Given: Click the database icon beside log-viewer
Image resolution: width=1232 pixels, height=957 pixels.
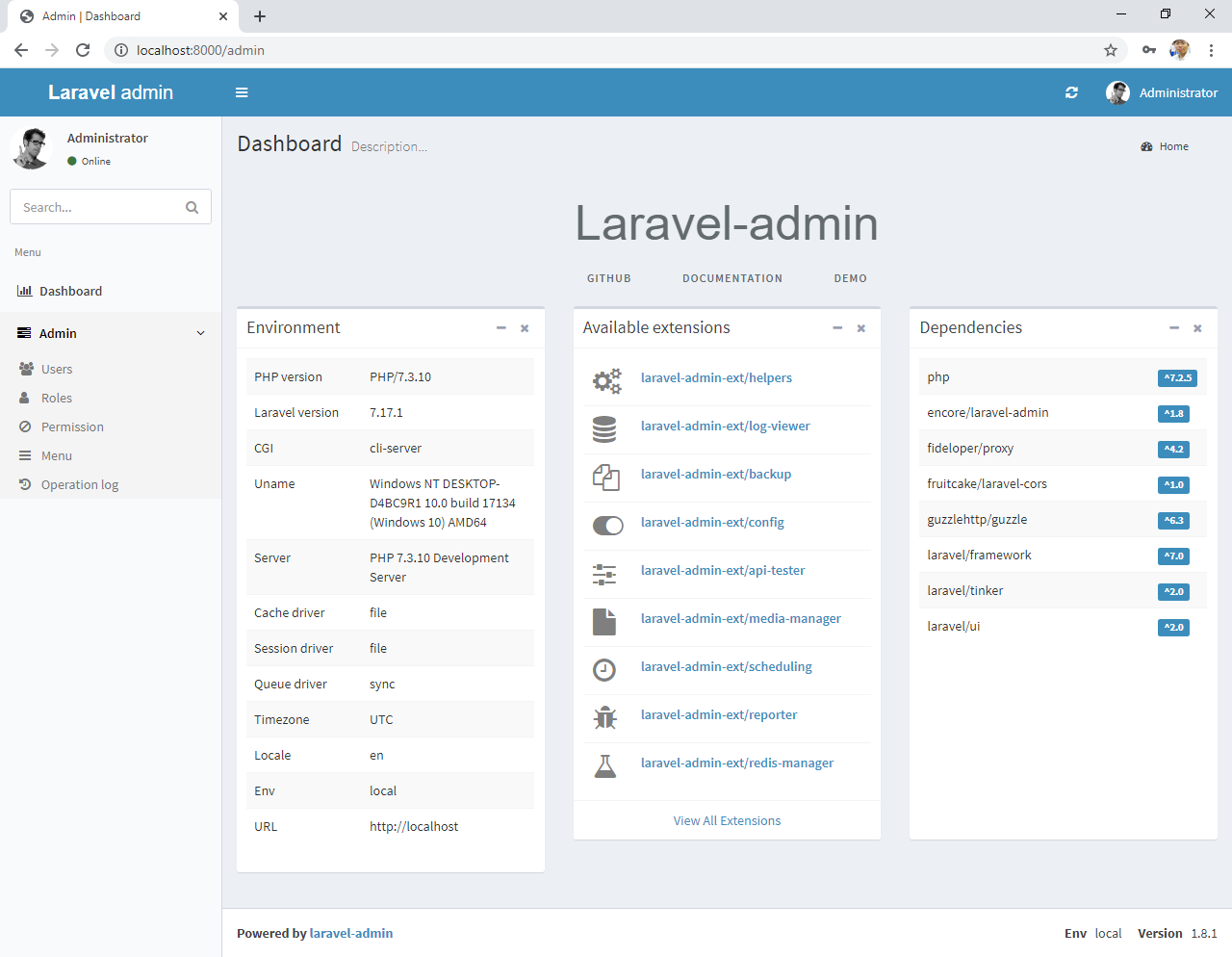Looking at the screenshot, I should (x=604, y=429).
